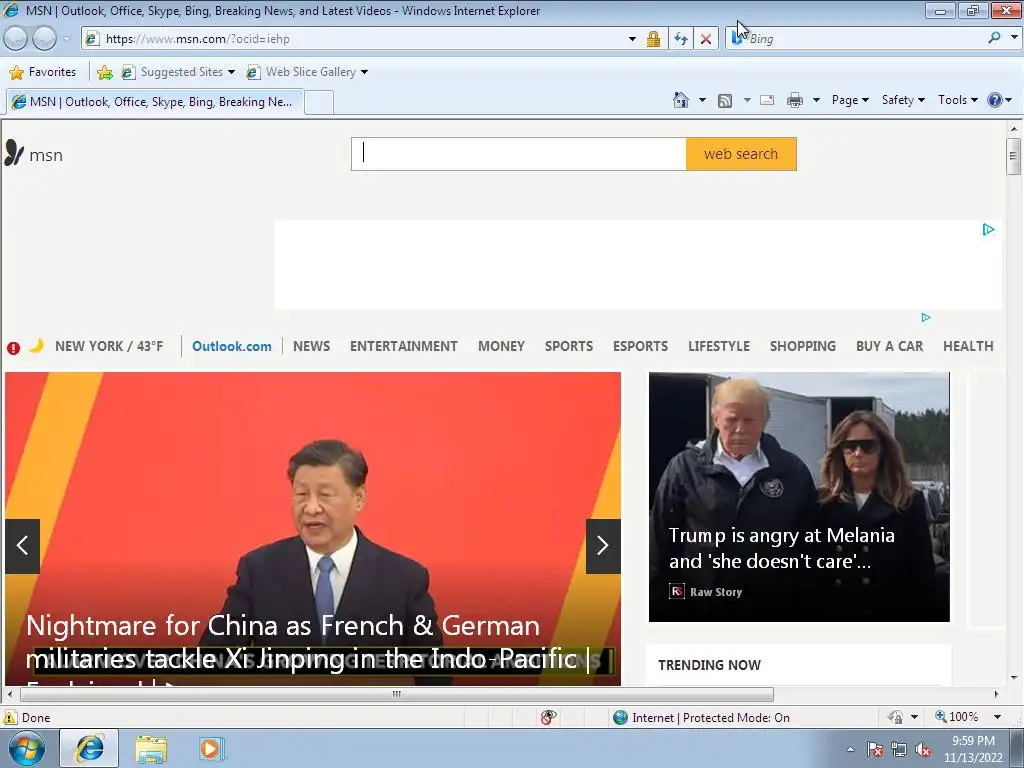Expand the Web Slice Gallery dropdown

coord(364,72)
